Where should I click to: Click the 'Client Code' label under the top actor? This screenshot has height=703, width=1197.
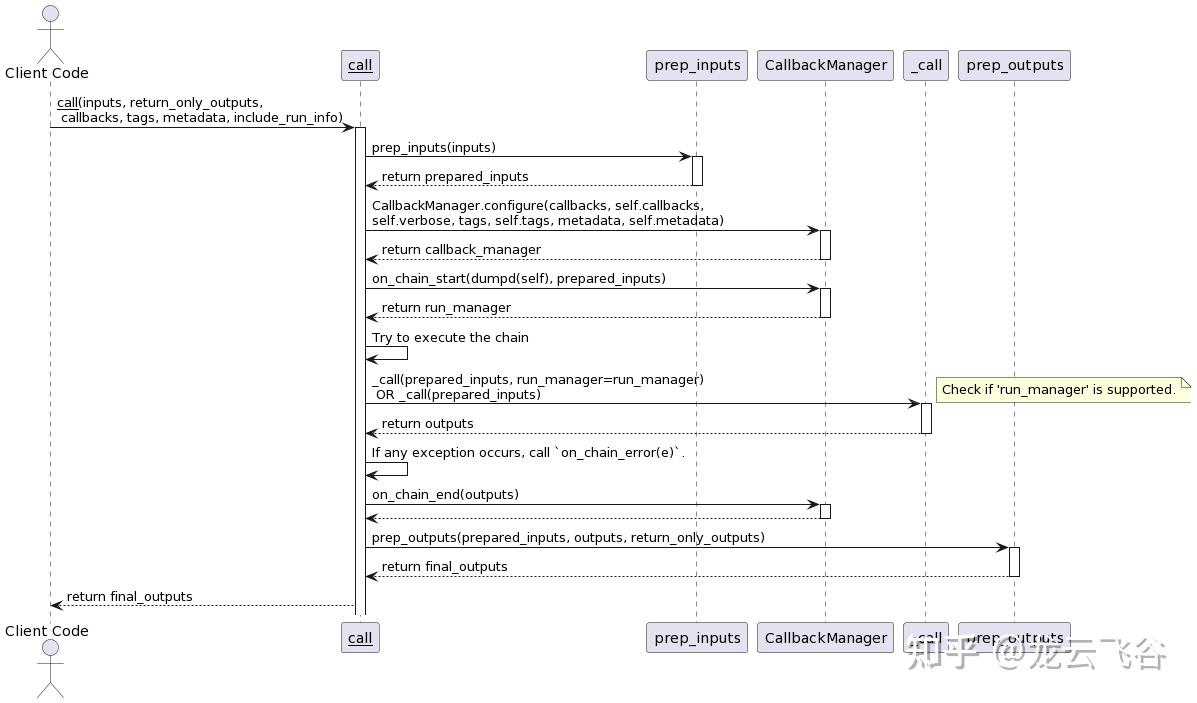47,73
